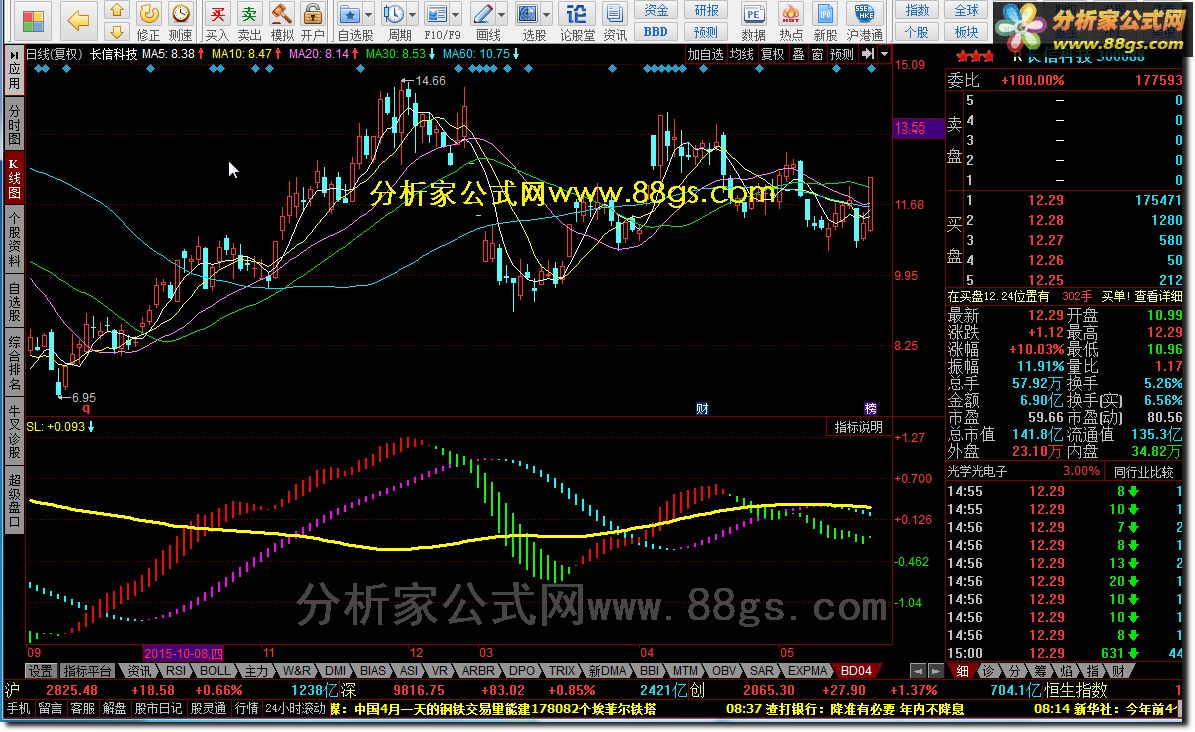This screenshot has height=732, width=1195.
Task: Expand the 选股 dropdown arrow
Action: point(546,14)
